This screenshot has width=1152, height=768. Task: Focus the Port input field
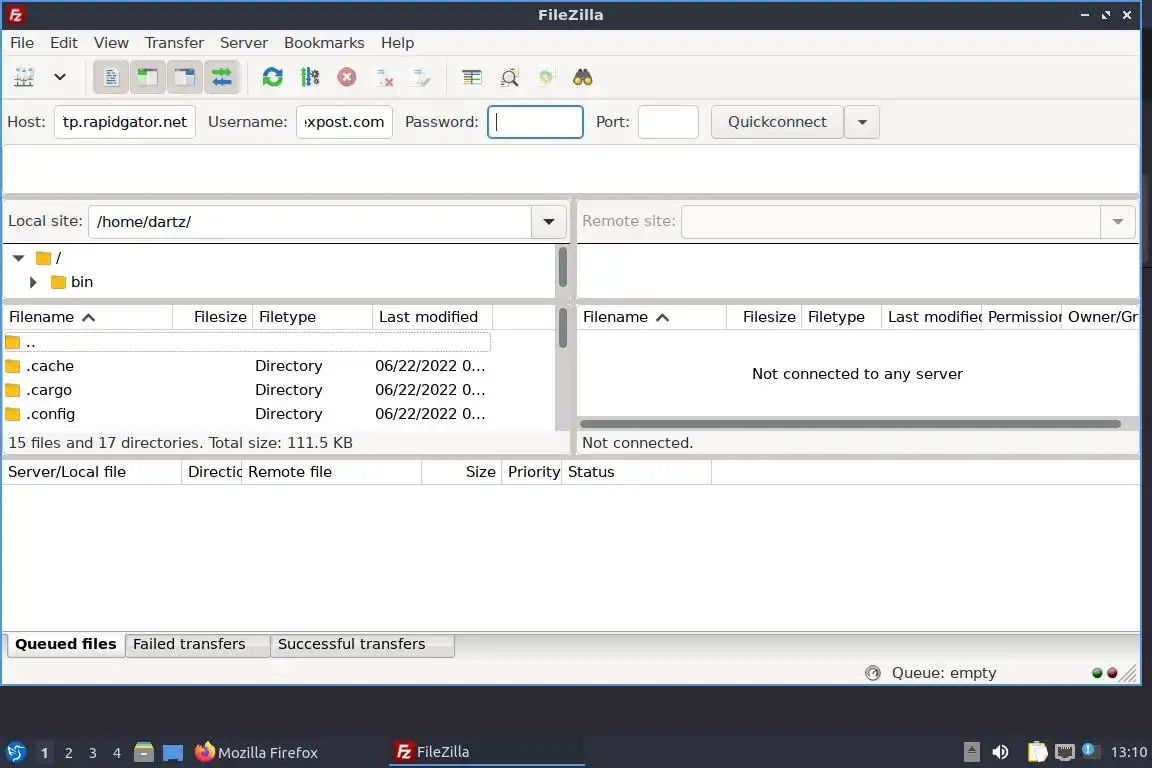click(x=668, y=122)
